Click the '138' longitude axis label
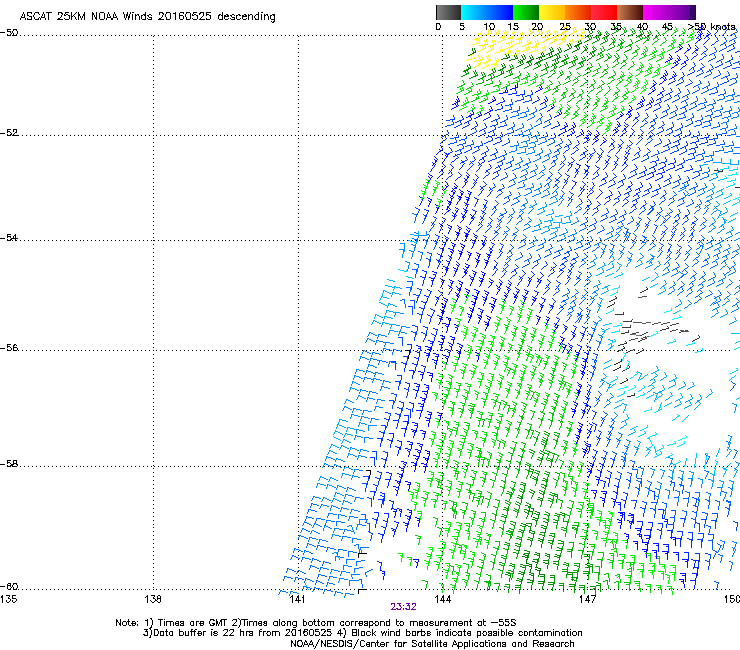This screenshot has height=650, width=740. tap(153, 599)
